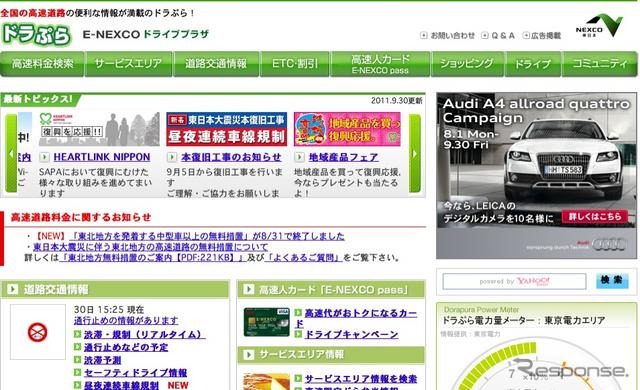Image resolution: width=640 pixels, height=390 pixels.
Task: Click the ドラぷら site logo
Action: 36,34
